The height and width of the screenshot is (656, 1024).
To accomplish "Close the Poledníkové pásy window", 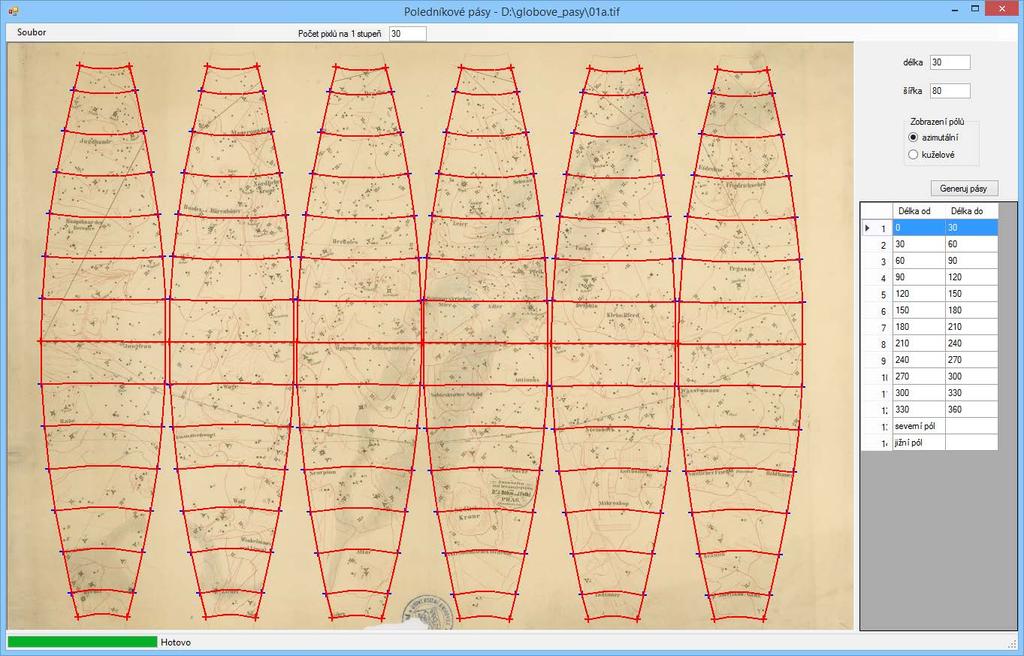I will point(1002,9).
